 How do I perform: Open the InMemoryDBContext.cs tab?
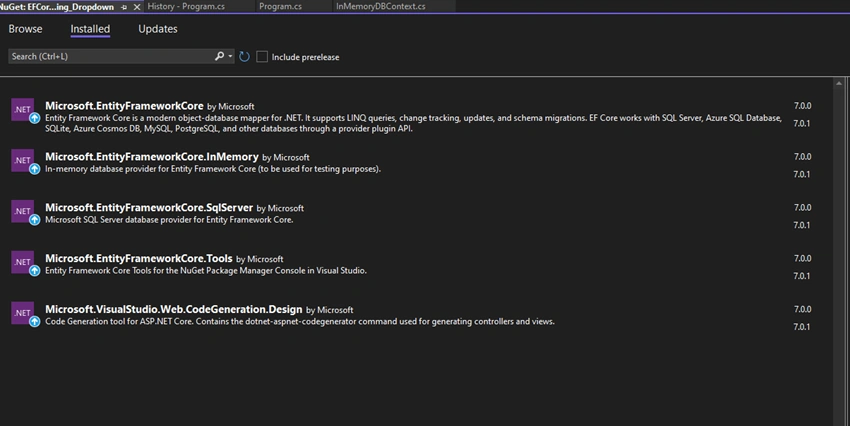click(x=381, y=7)
